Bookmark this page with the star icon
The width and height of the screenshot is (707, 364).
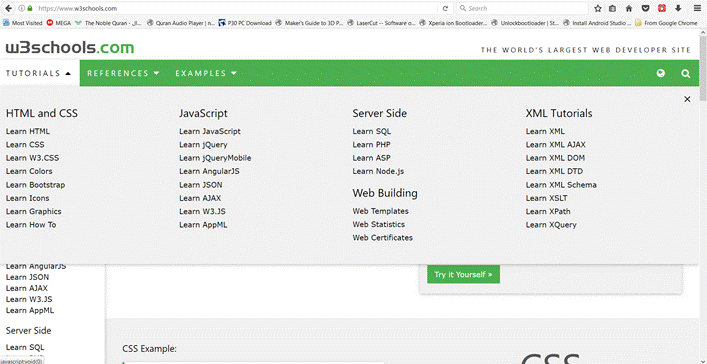[x=598, y=8]
